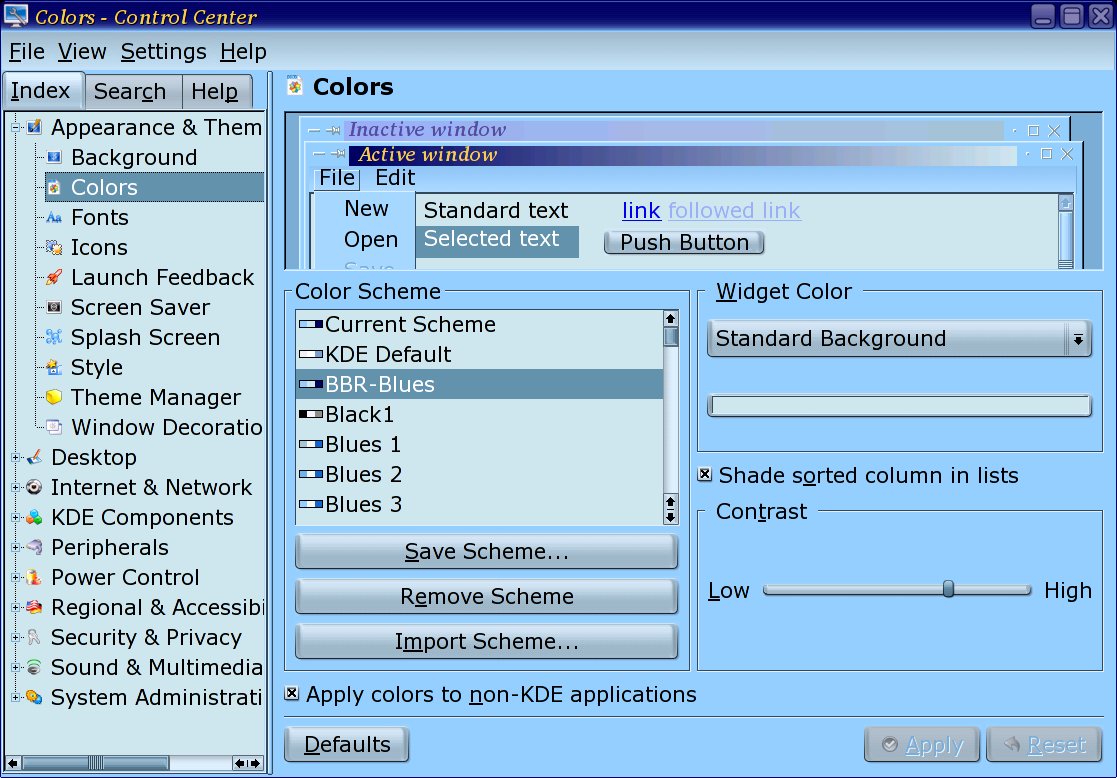Click the Black1 scheme color icon
Viewport: 1117px width, 778px height.
pos(311,414)
